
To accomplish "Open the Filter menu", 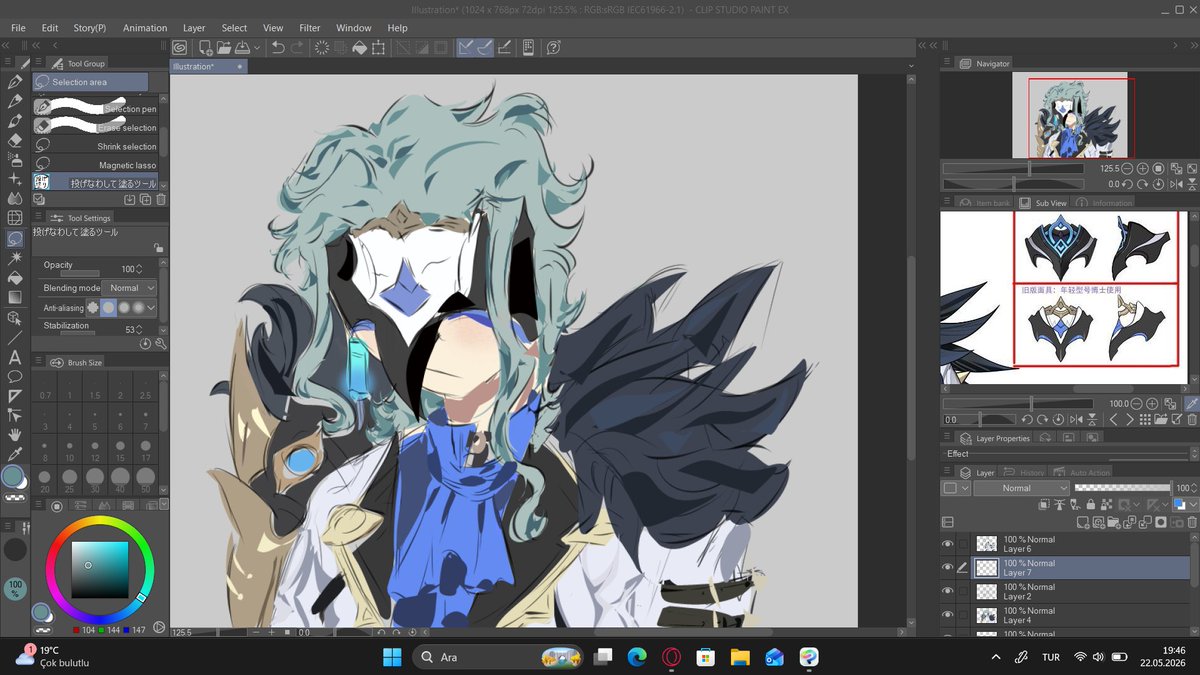I will pyautogui.click(x=310, y=28).
